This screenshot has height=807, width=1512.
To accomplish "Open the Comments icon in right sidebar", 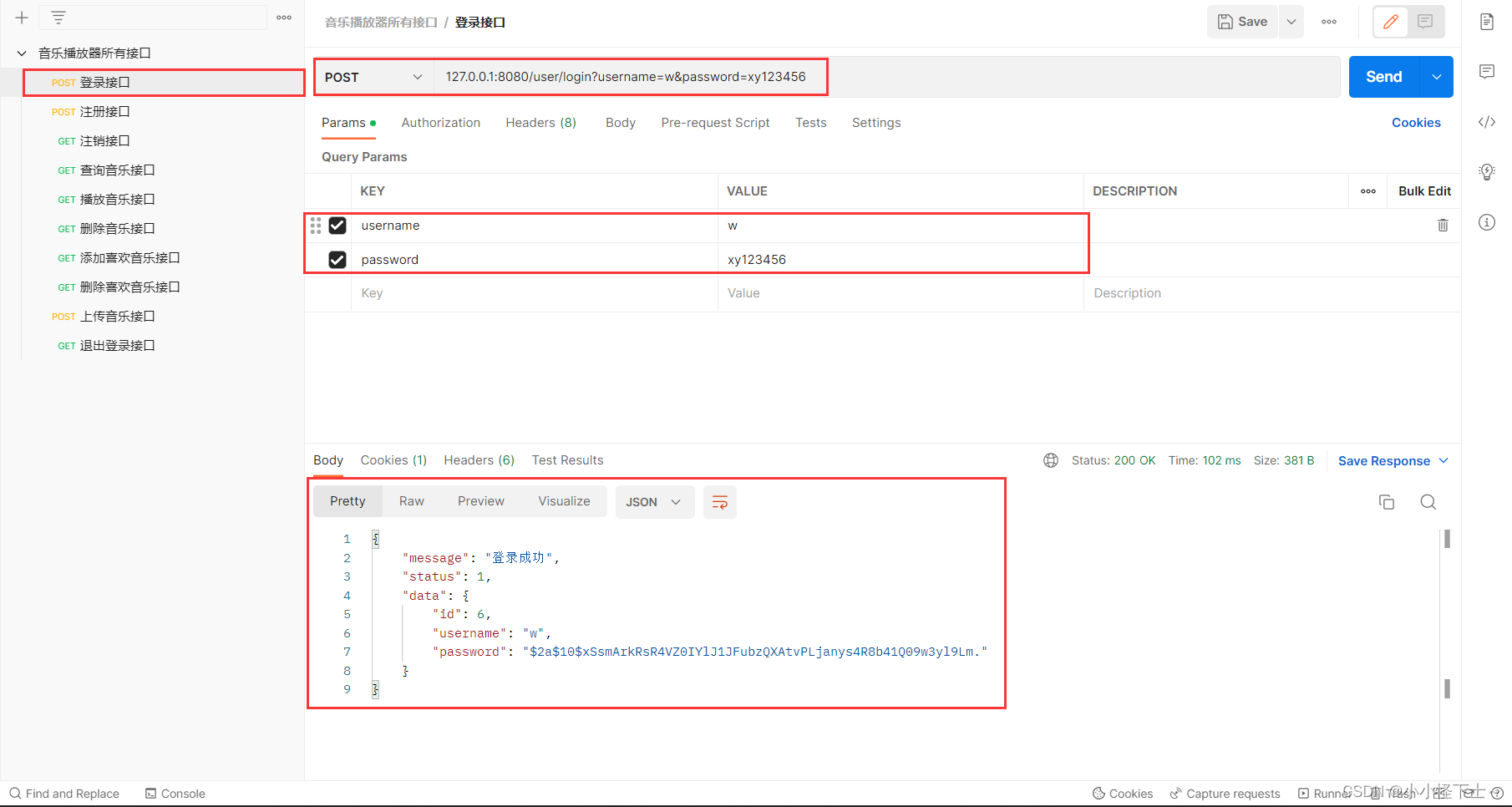I will pyautogui.click(x=1487, y=72).
